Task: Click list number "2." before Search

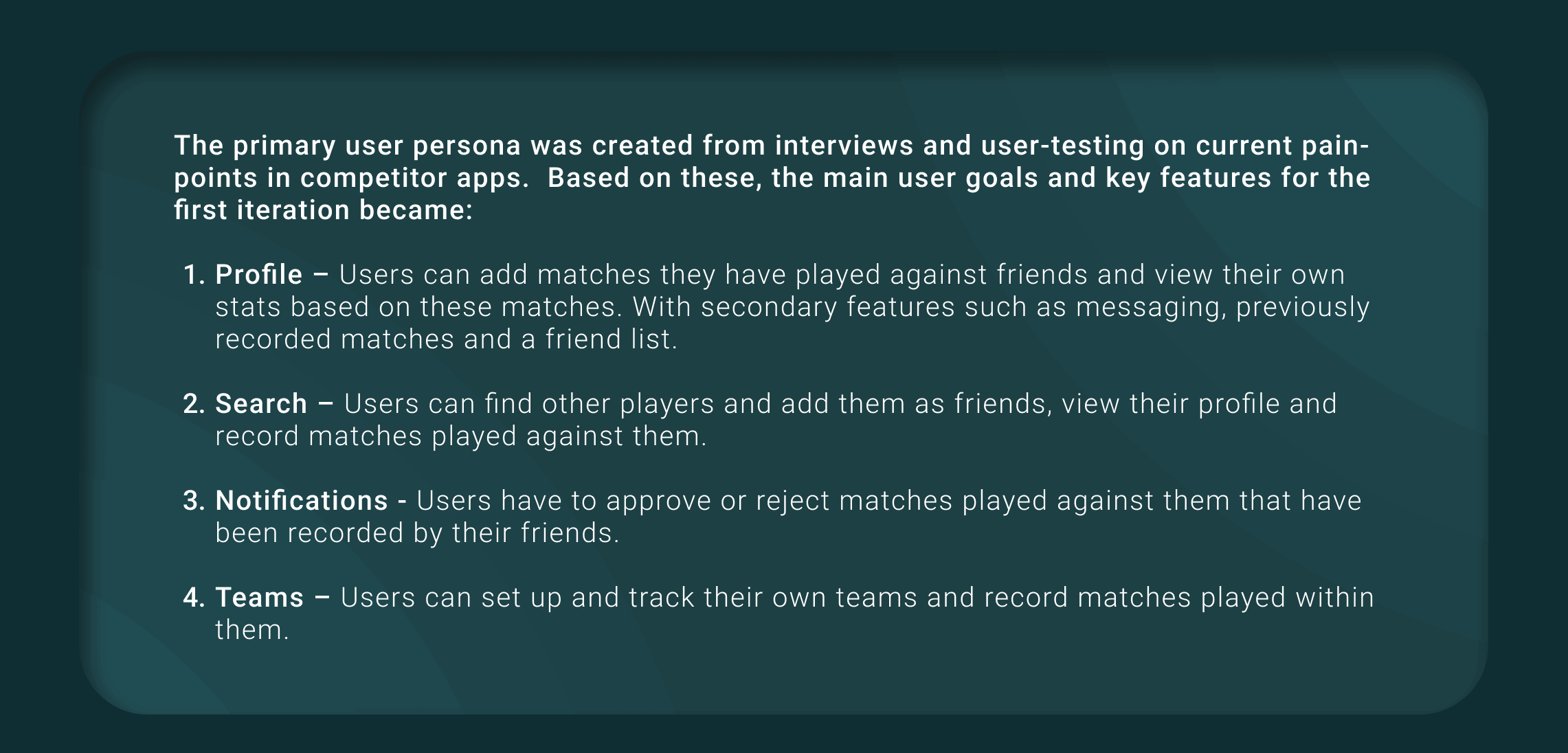Action: tap(194, 404)
